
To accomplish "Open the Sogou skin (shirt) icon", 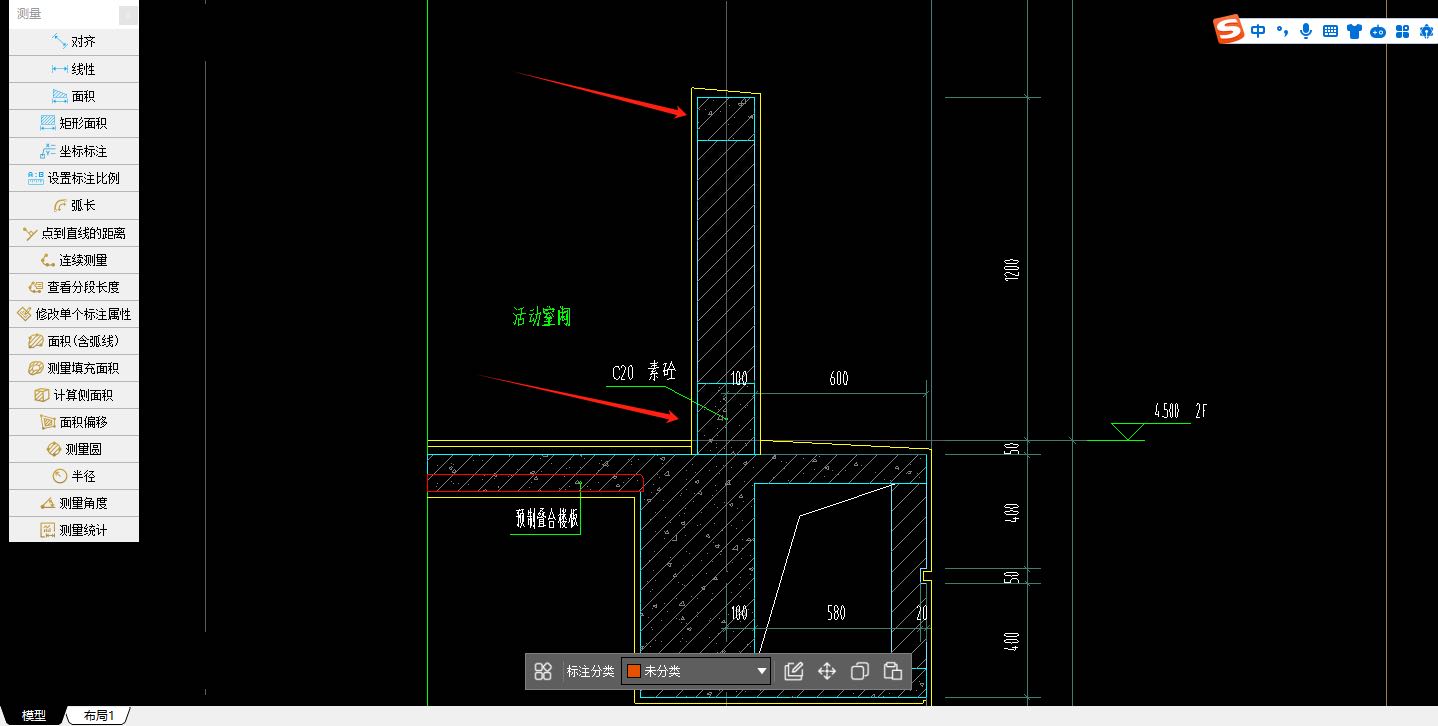I will (1354, 31).
